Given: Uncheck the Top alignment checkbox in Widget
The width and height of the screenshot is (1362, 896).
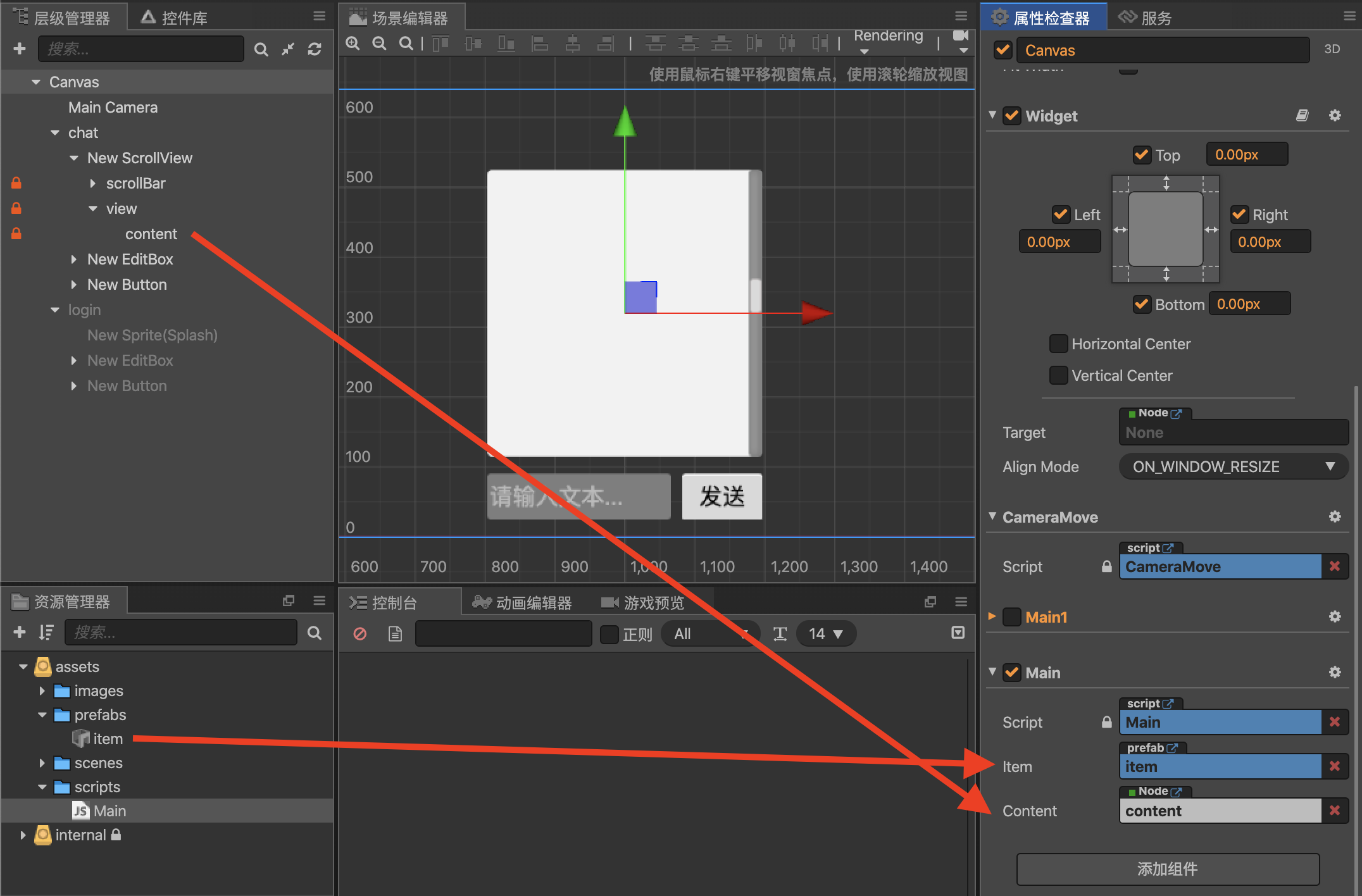Looking at the screenshot, I should pyautogui.click(x=1142, y=154).
